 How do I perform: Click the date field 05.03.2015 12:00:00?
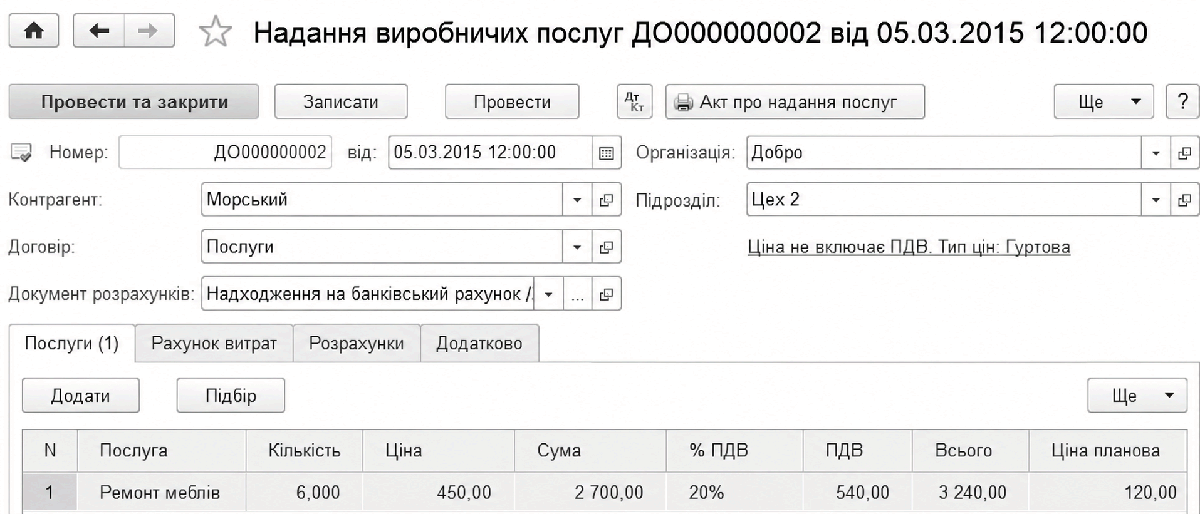tap(490, 153)
